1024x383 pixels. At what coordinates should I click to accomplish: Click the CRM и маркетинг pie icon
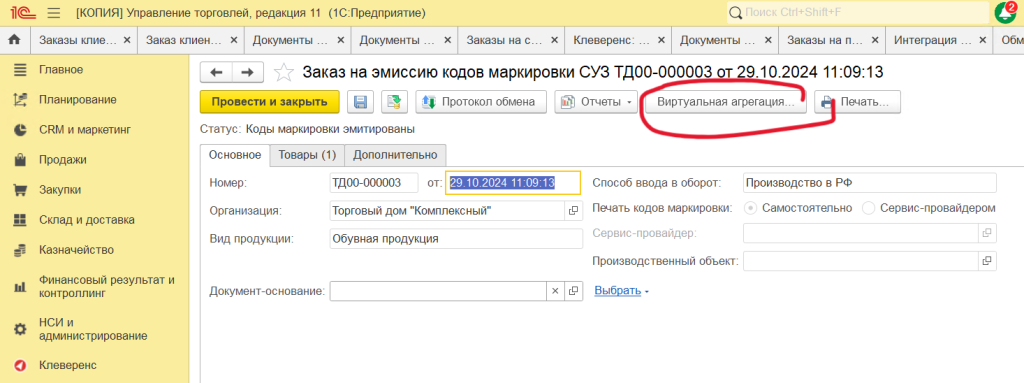[x=20, y=130]
